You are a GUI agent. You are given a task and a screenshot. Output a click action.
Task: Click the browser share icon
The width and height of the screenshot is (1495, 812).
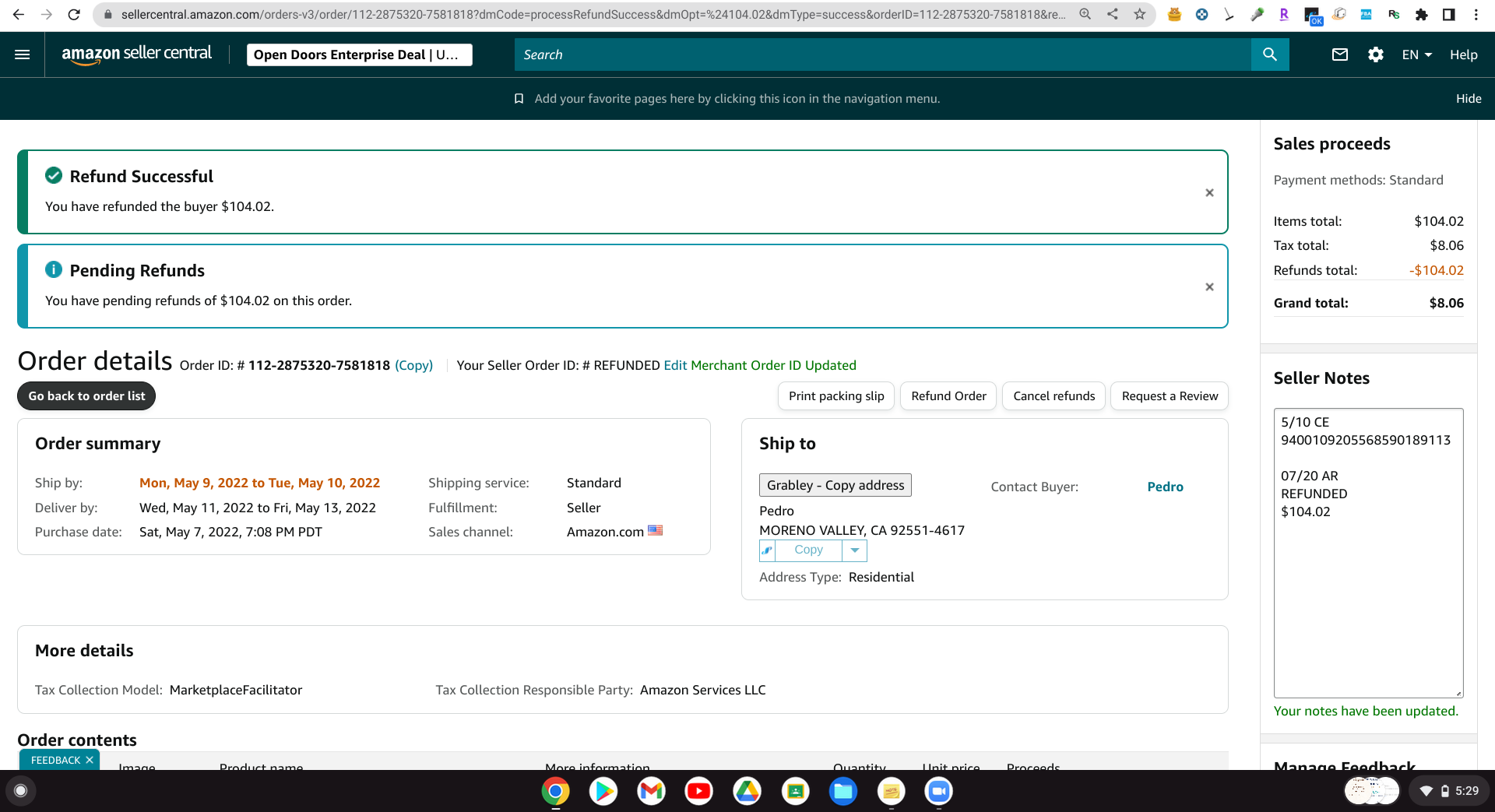coord(1113,14)
